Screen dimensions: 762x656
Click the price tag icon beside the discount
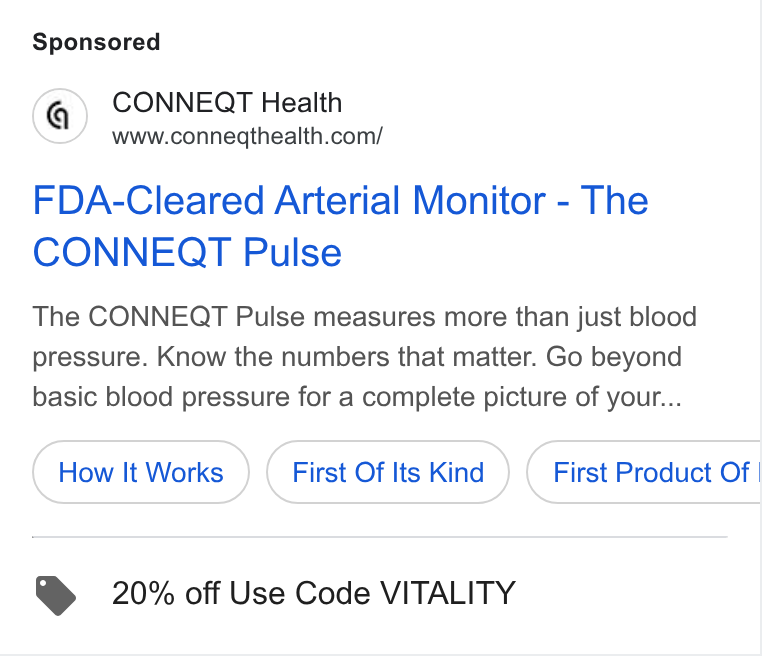55,595
